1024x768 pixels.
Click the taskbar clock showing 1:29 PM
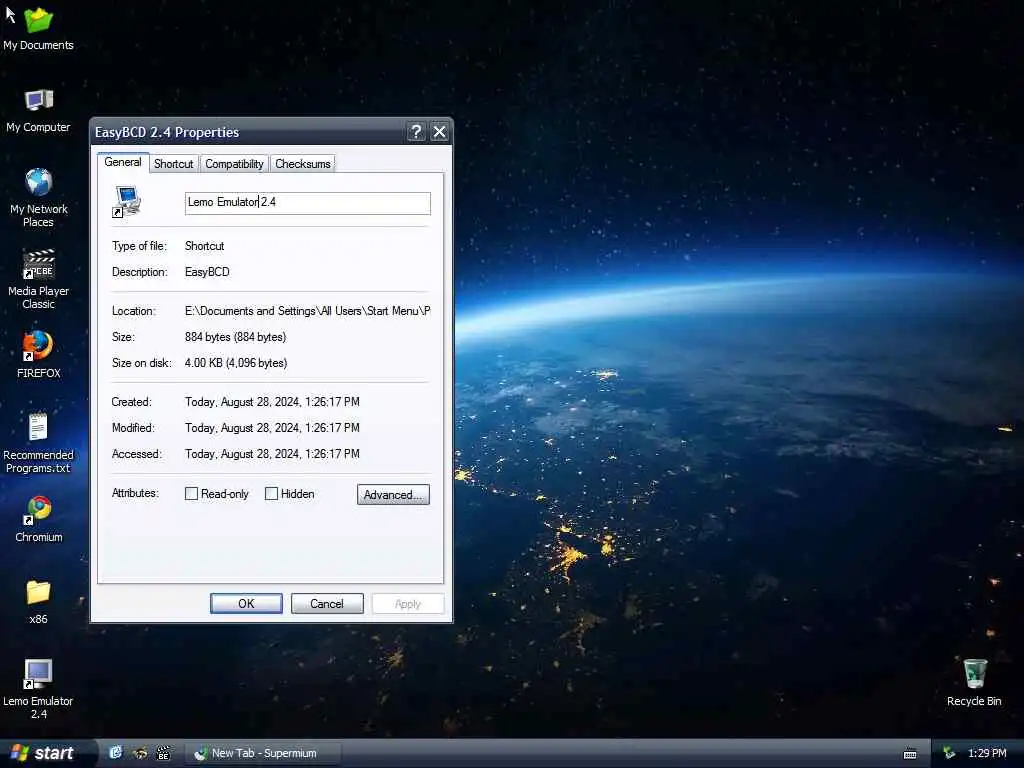point(987,753)
